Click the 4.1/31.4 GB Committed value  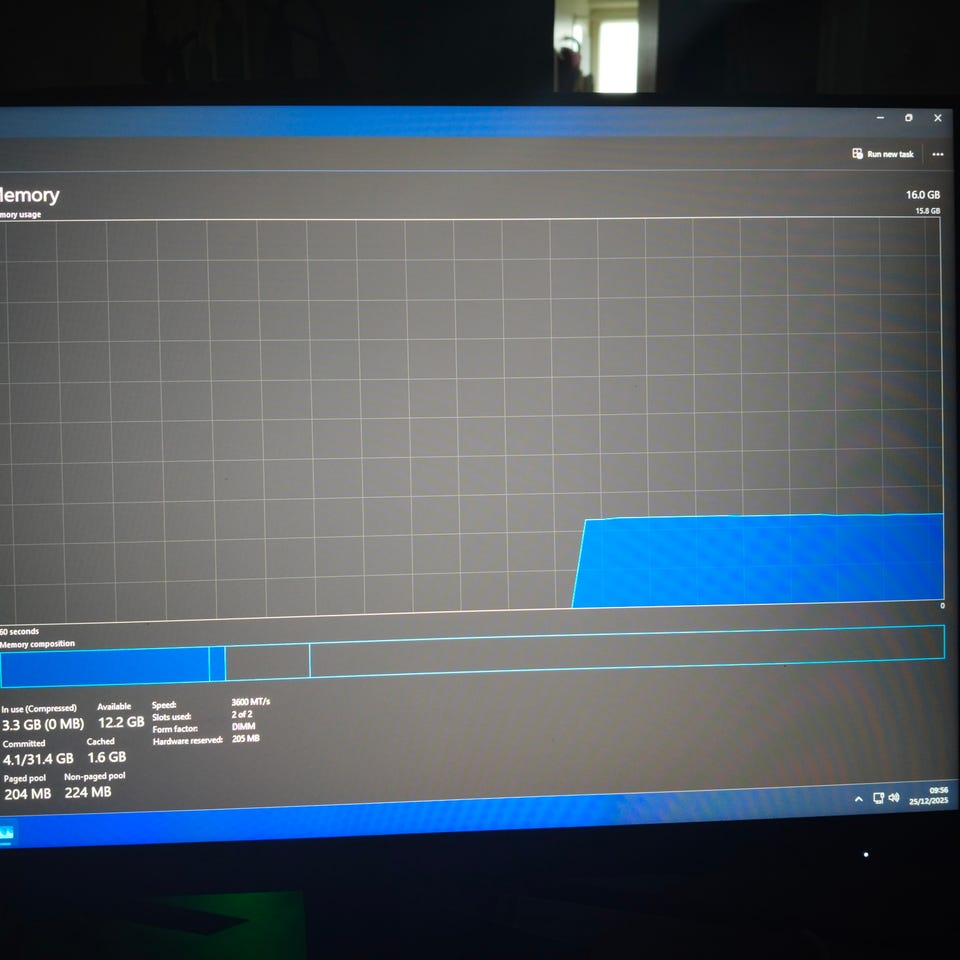click(x=38, y=759)
